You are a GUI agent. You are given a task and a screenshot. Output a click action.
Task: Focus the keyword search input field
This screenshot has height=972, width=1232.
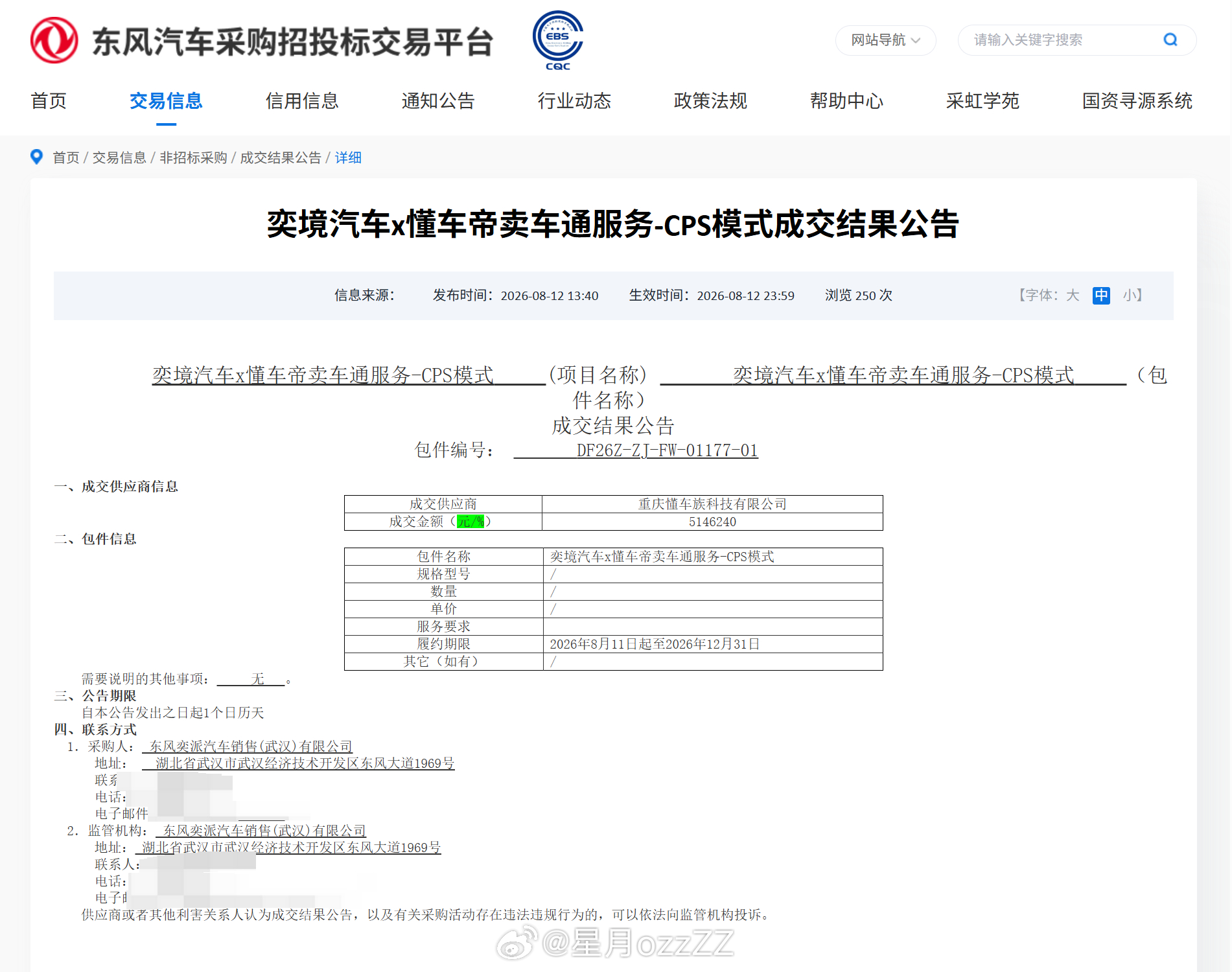pyautogui.click(x=1064, y=40)
